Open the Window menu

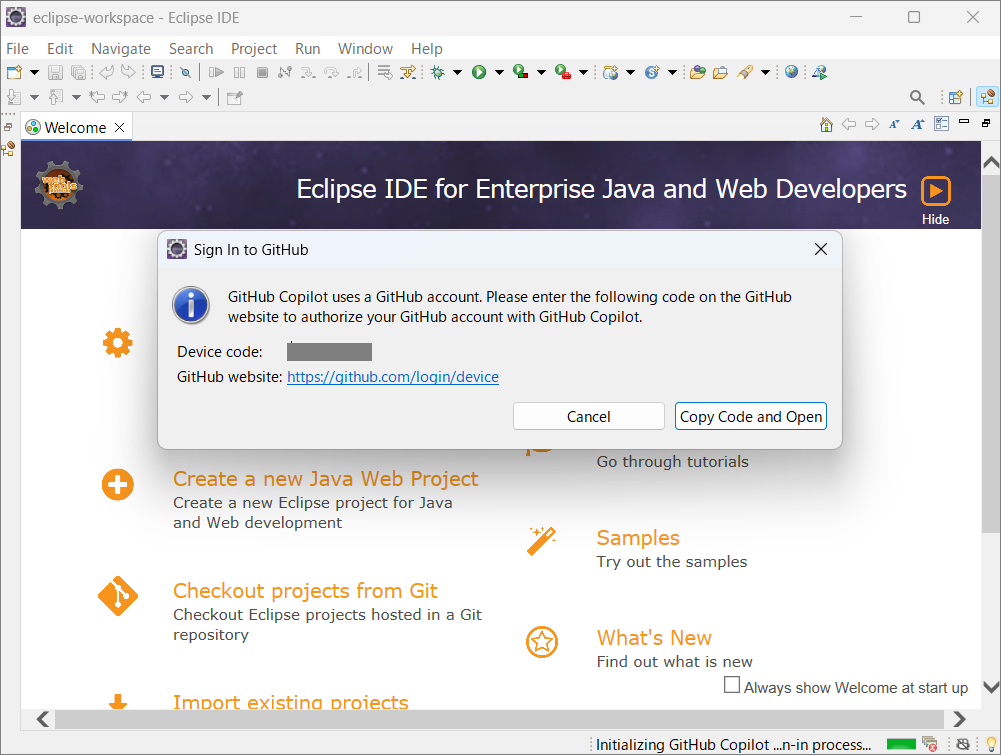[x=365, y=49]
